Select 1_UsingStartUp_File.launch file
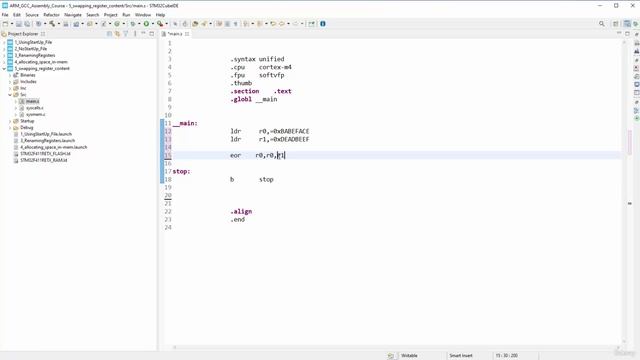 click(x=46, y=134)
